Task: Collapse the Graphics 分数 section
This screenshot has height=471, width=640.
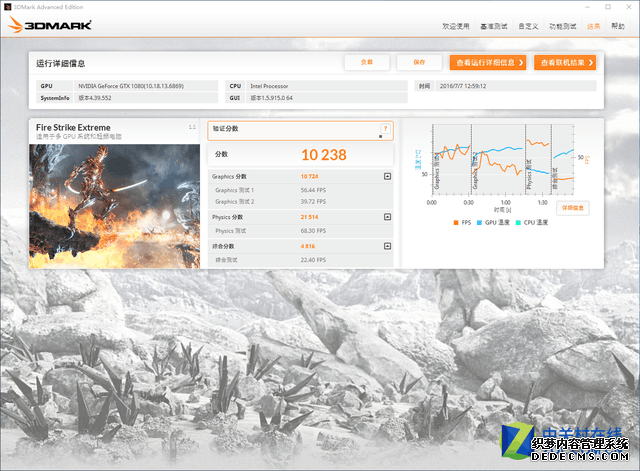Action: pyautogui.click(x=387, y=176)
